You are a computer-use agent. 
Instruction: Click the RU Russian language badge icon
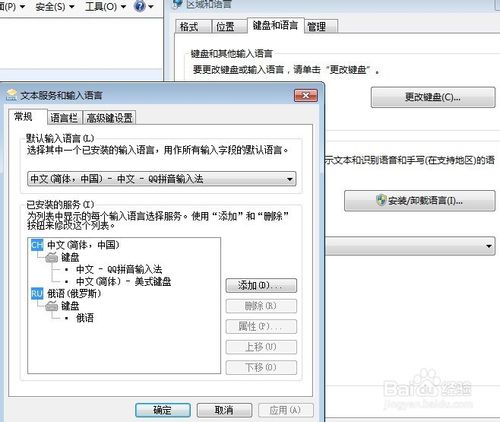point(37,294)
